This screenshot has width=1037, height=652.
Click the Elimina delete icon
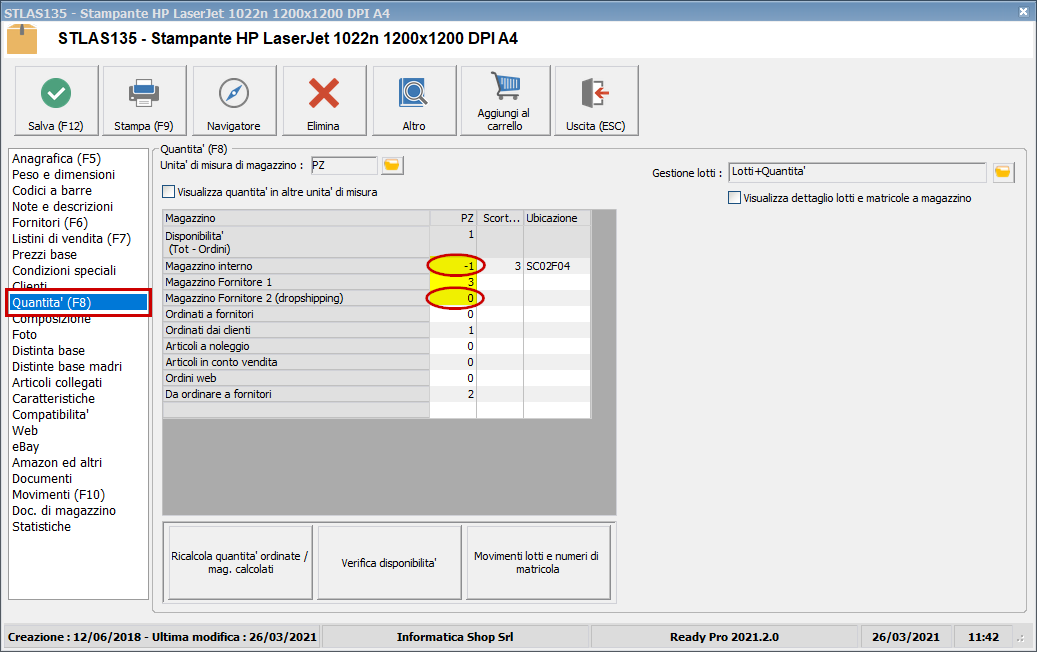pos(323,99)
